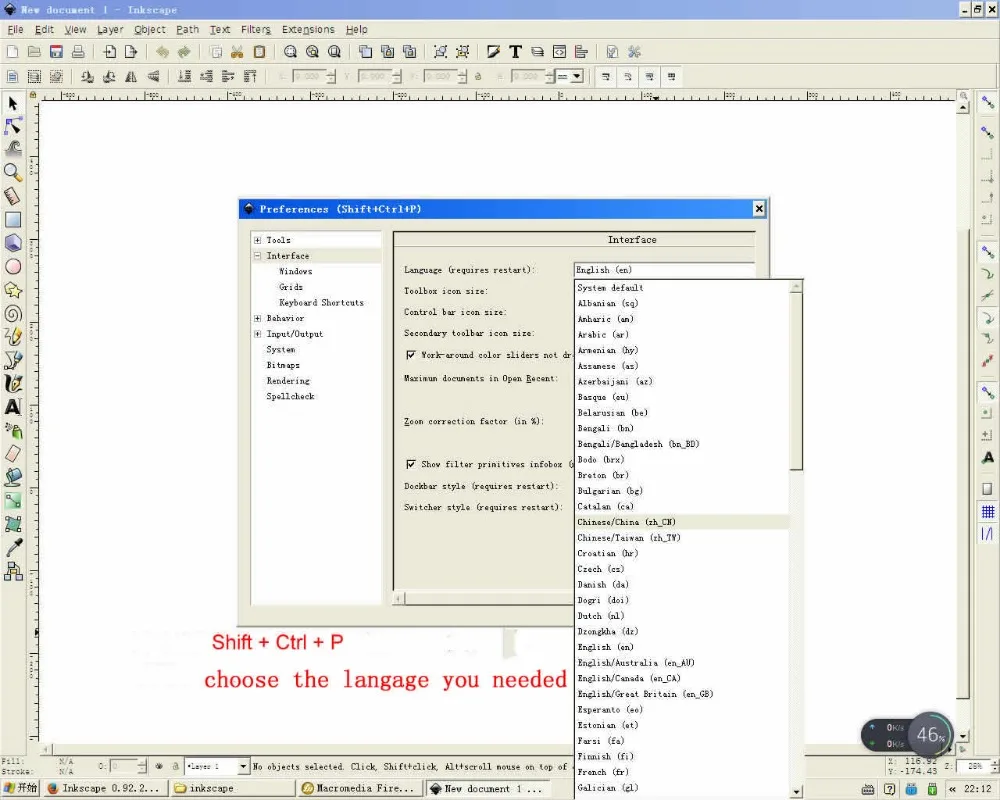Toggle Show filter primitives infobox checkbox
Viewport: 1000px width, 800px height.
(x=411, y=464)
